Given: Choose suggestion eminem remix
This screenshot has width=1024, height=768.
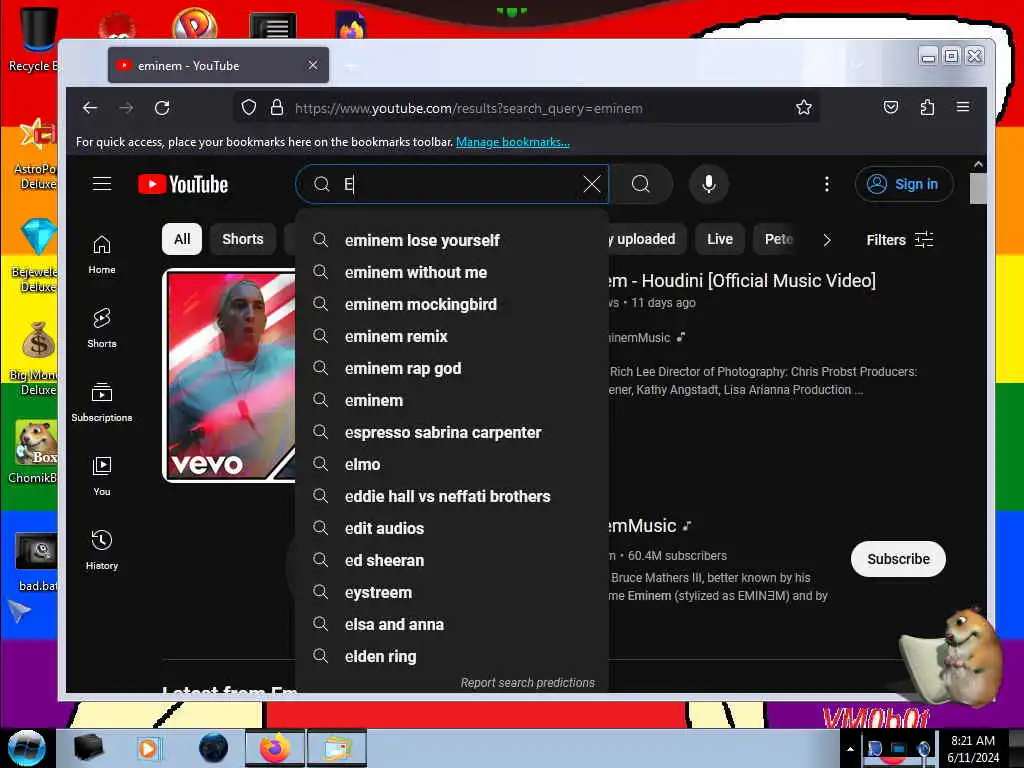Looking at the screenshot, I should click(452, 336).
